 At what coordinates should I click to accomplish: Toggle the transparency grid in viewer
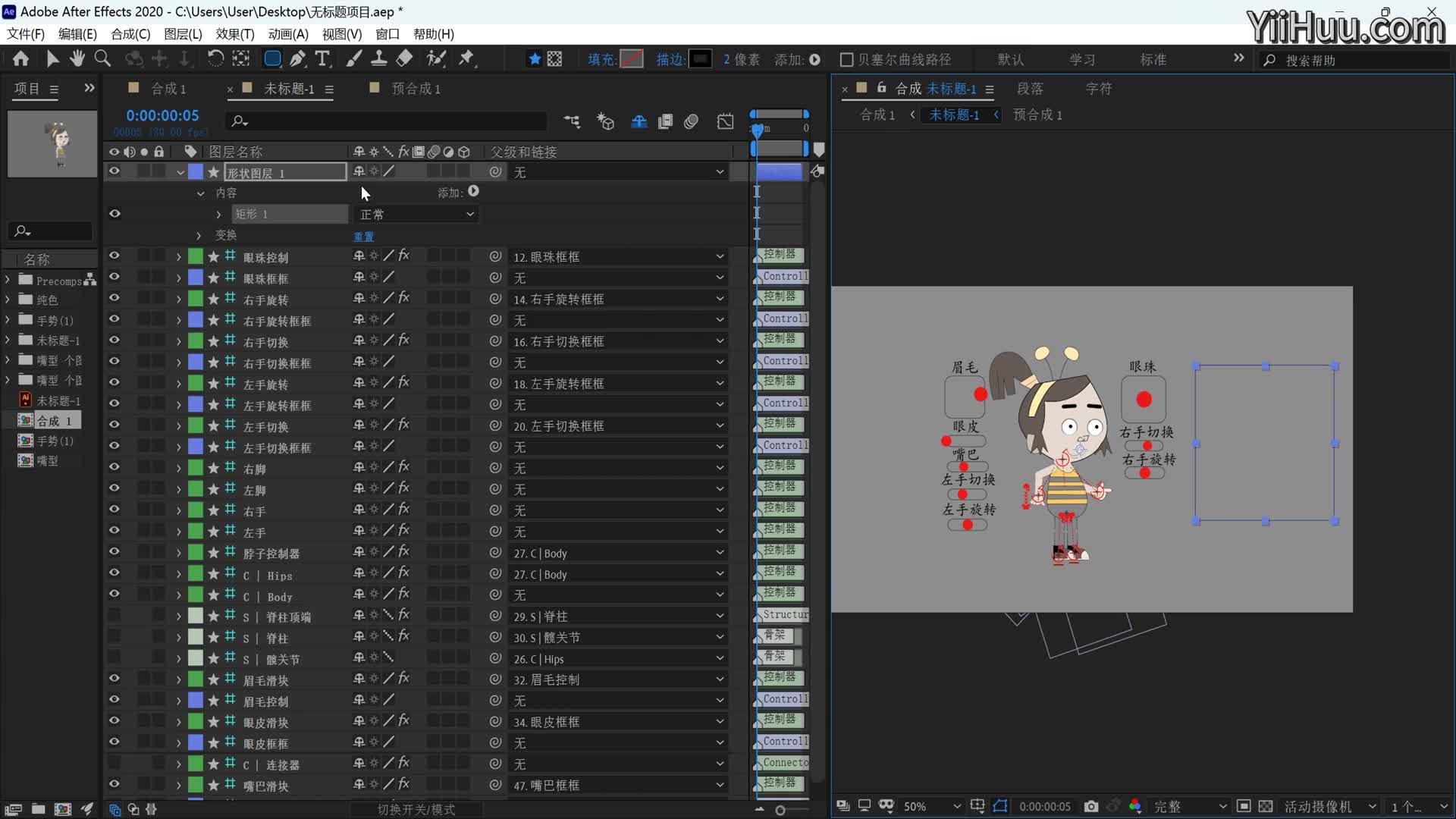[x=1266, y=806]
